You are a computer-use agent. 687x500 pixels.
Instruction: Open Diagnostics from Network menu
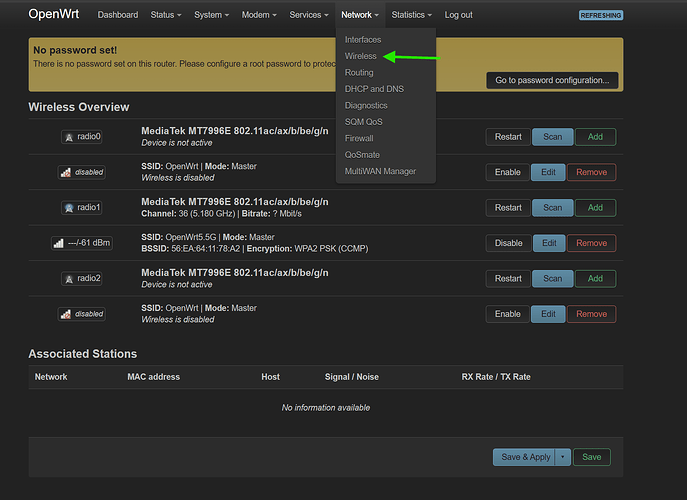[x=366, y=106]
